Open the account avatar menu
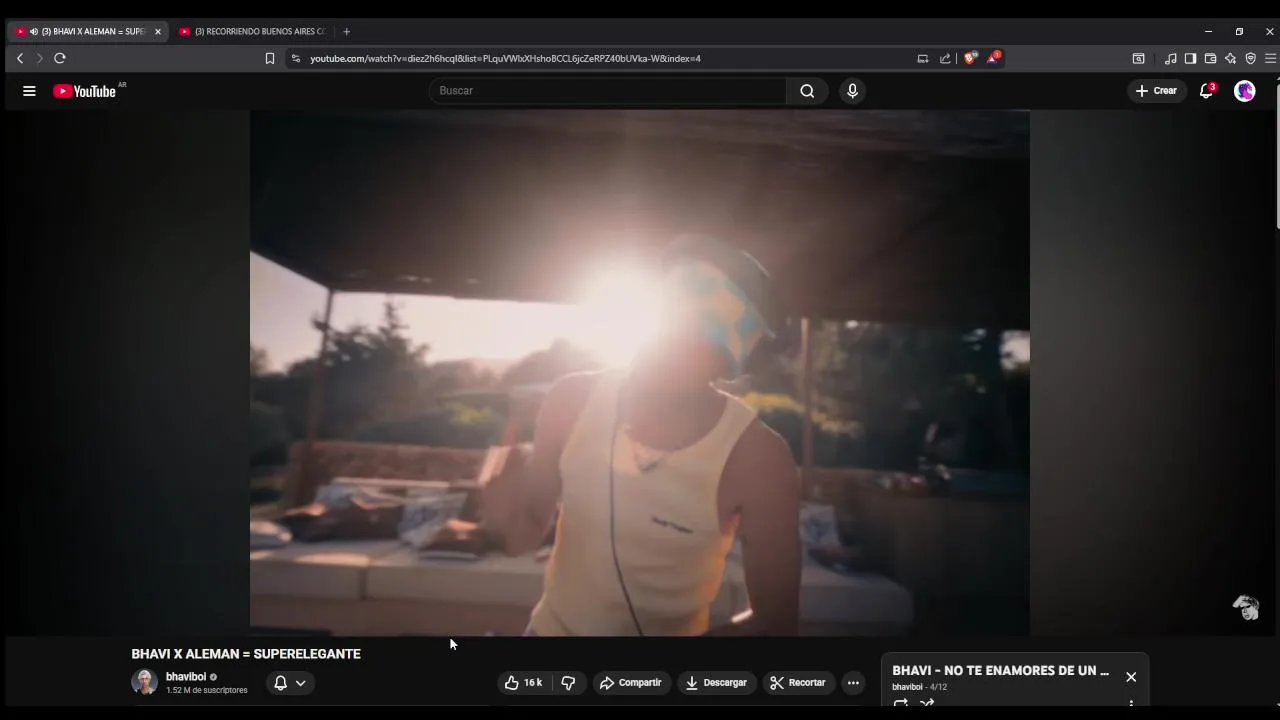Image resolution: width=1280 pixels, height=720 pixels. [x=1245, y=91]
